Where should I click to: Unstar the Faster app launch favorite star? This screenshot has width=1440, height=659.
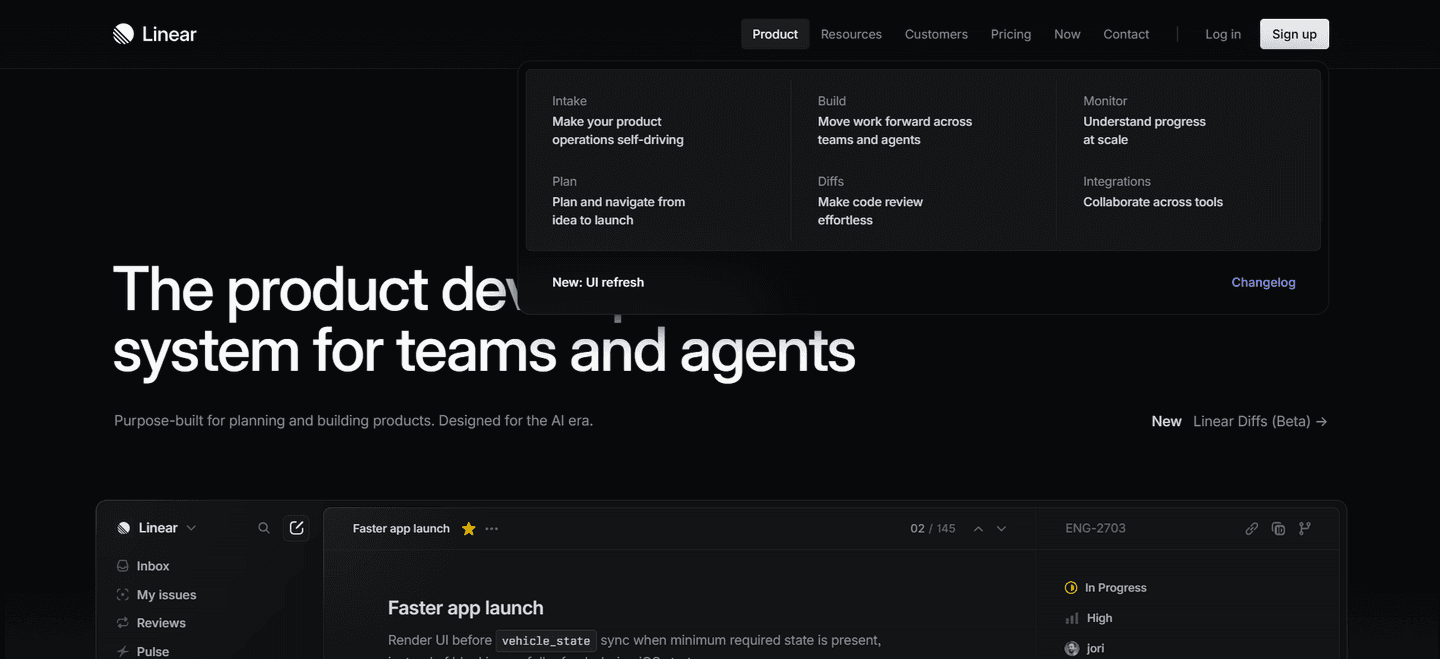[x=468, y=529]
